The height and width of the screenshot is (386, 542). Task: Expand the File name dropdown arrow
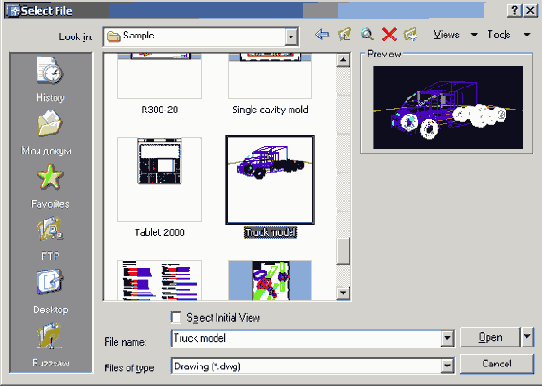click(x=447, y=338)
